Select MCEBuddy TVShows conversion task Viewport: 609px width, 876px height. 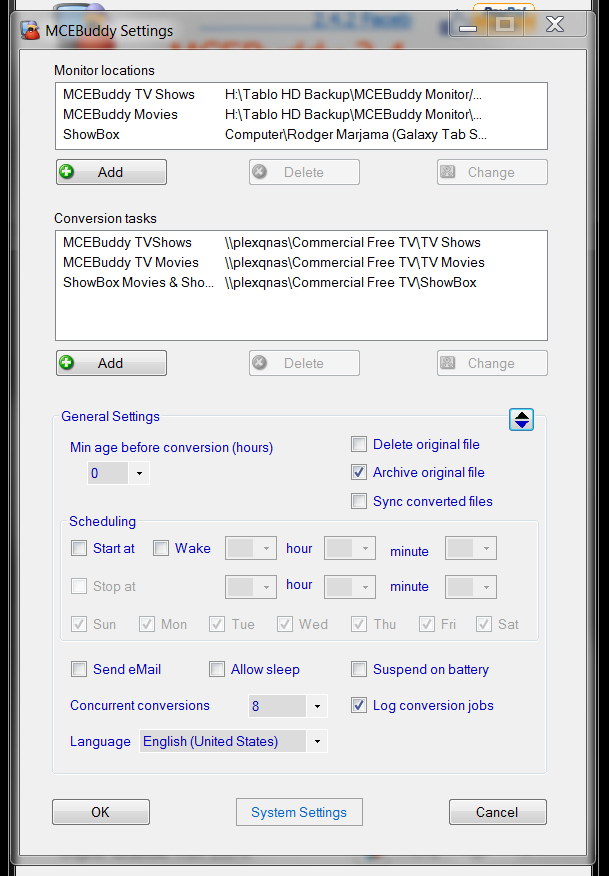click(301, 242)
